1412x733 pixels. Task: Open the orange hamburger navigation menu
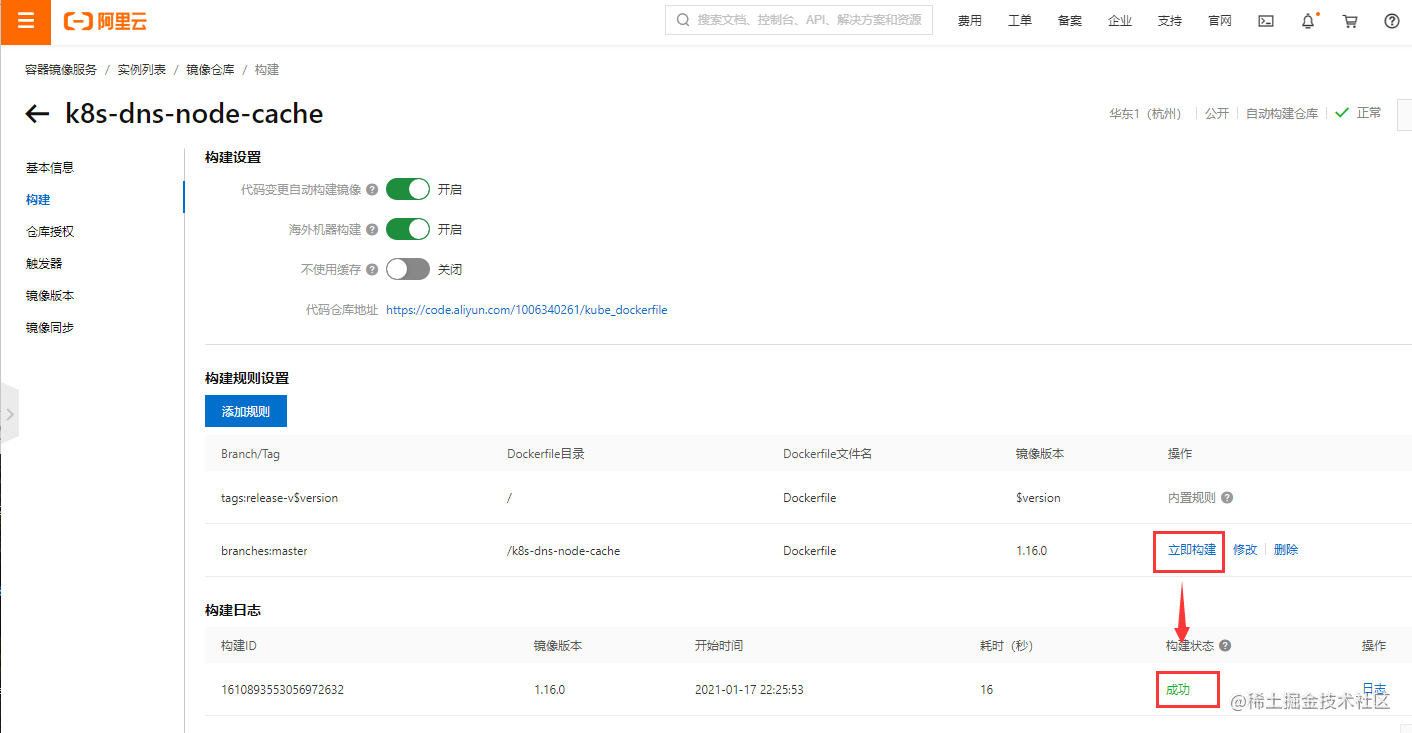[25, 21]
